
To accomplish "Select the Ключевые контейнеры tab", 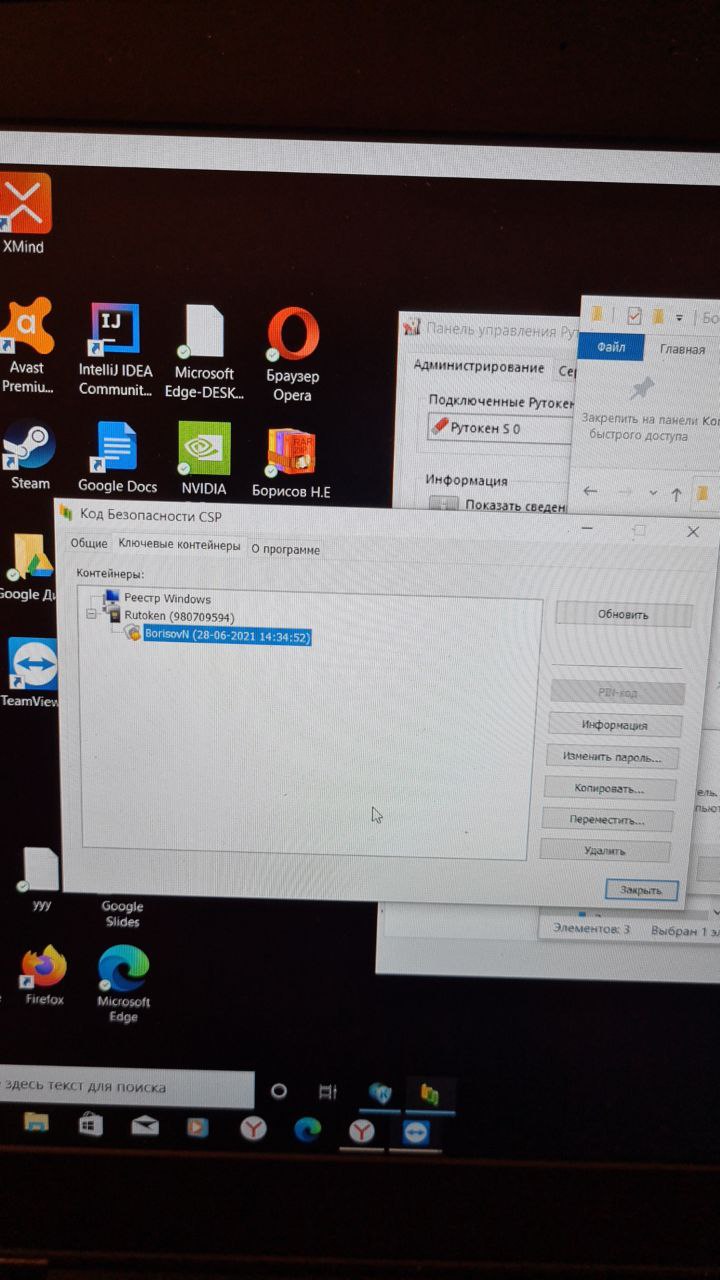I will (x=179, y=545).
